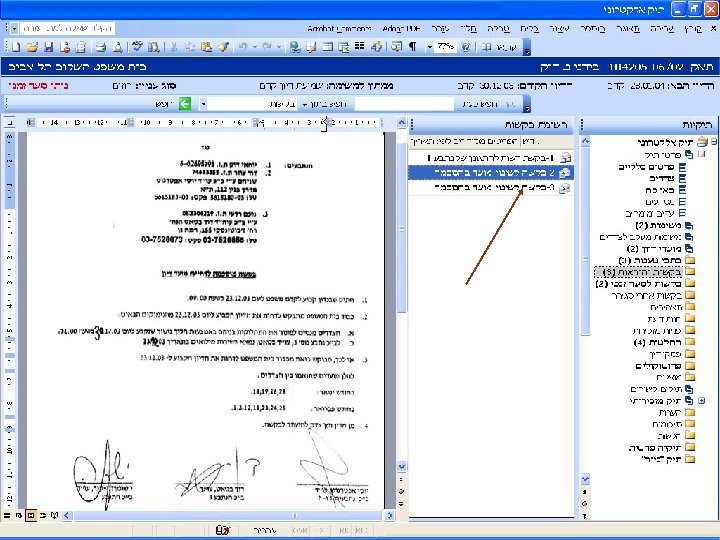
Task: Open the search-scope dropdown beside the green arrow
Action: point(203,104)
